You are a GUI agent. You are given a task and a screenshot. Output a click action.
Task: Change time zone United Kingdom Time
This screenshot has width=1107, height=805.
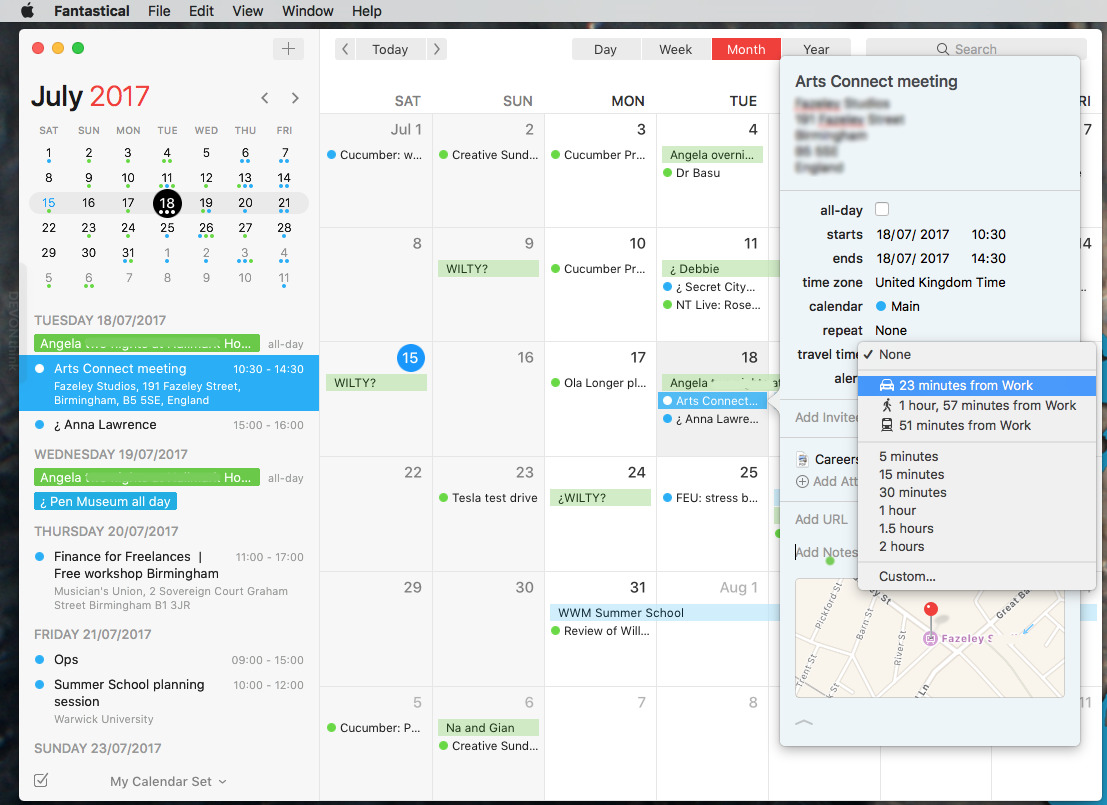click(940, 282)
